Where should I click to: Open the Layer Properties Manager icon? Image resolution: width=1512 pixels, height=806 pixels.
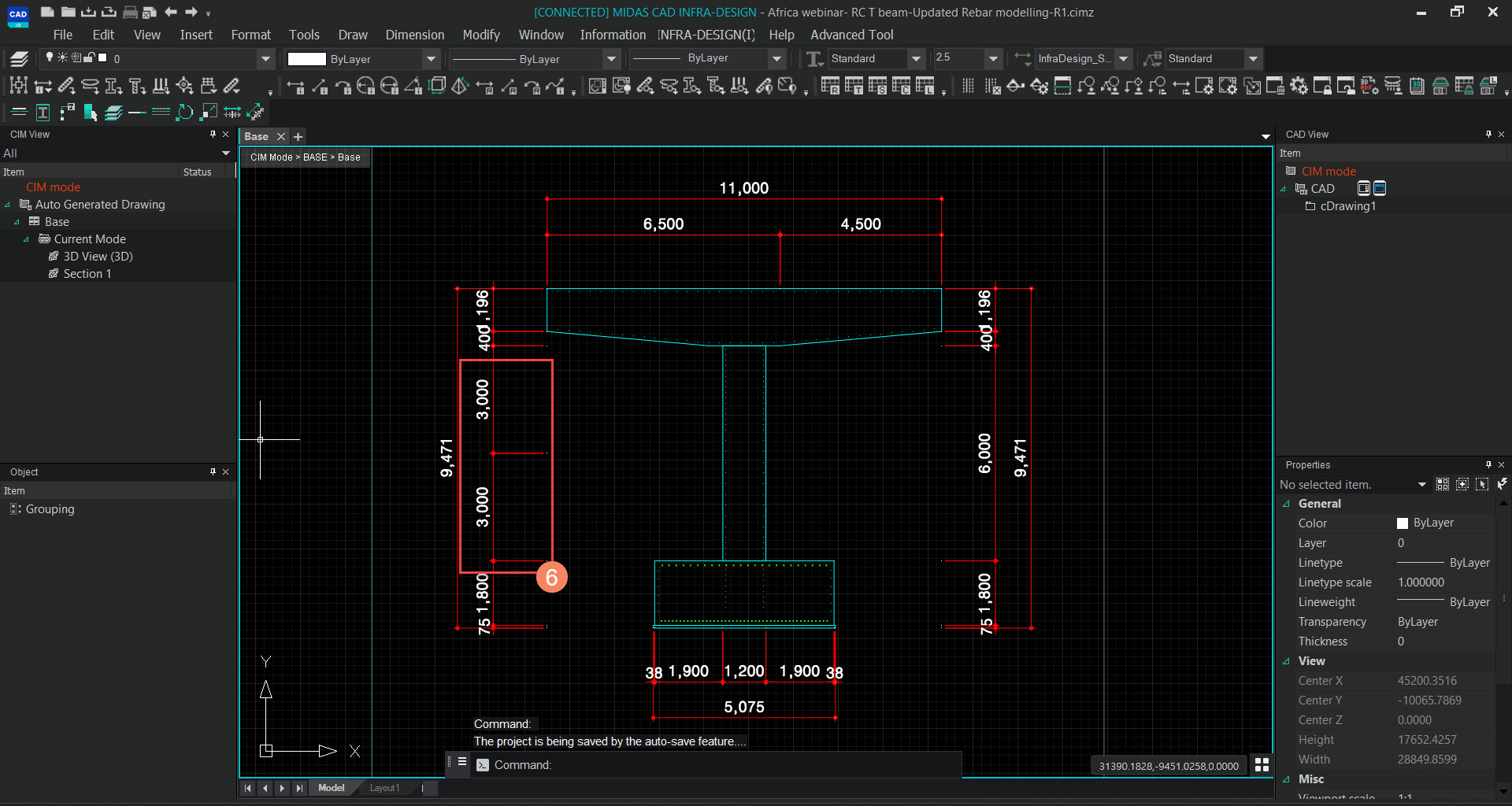(20, 58)
